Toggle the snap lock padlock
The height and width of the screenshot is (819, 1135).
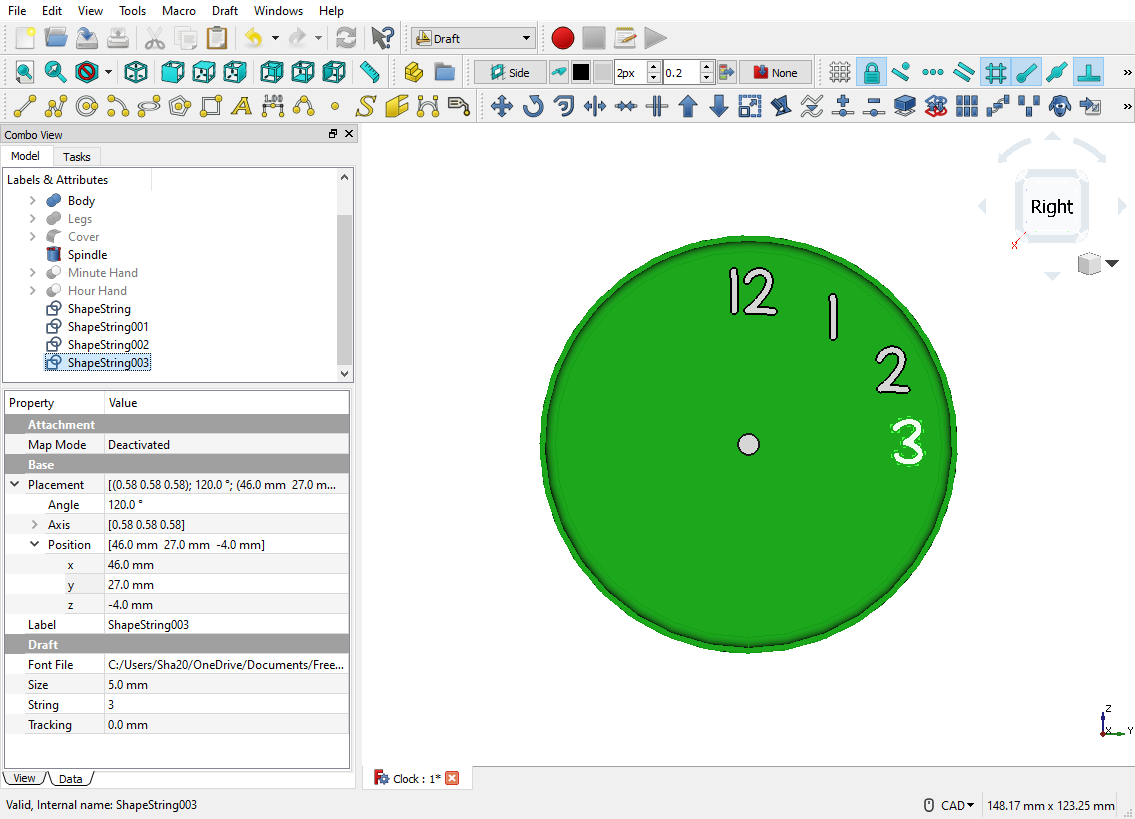[872, 72]
